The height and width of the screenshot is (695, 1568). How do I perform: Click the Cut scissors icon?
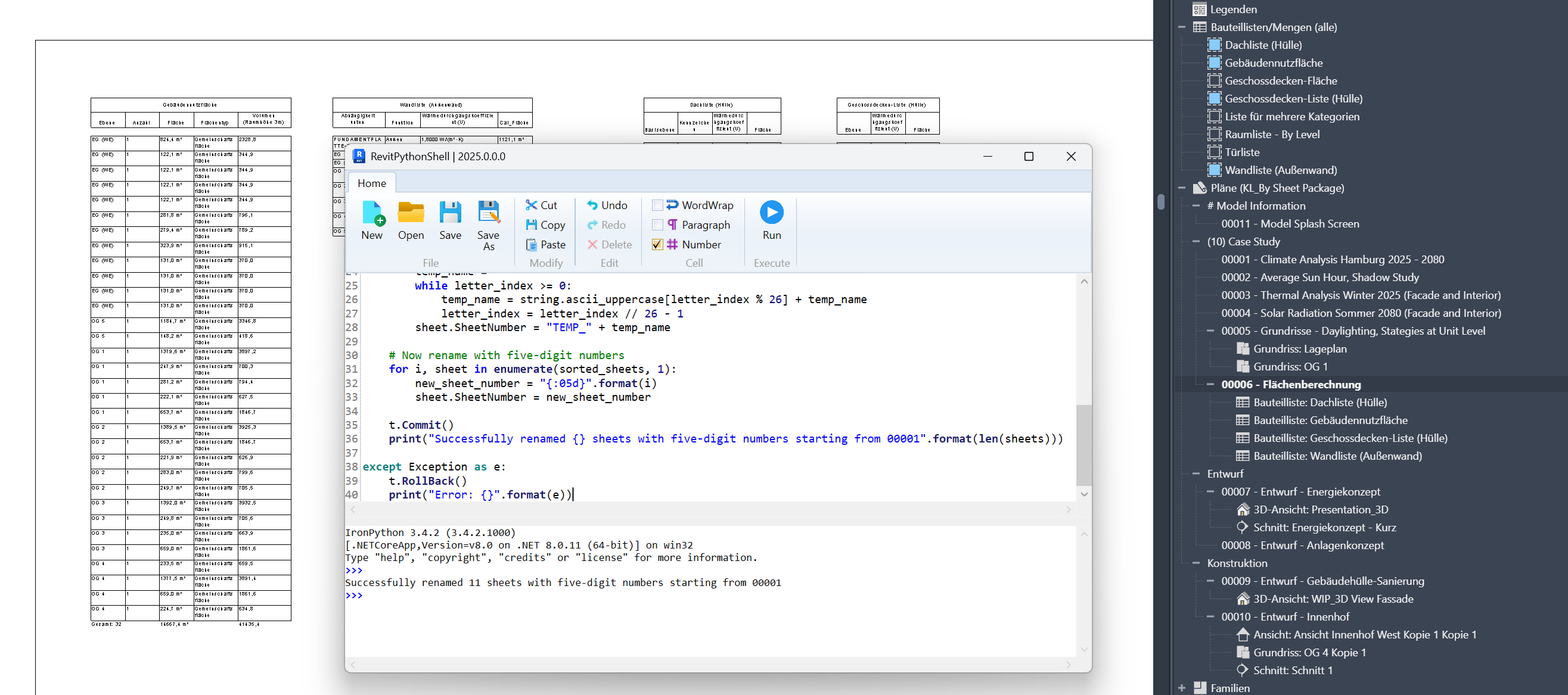pyautogui.click(x=532, y=205)
